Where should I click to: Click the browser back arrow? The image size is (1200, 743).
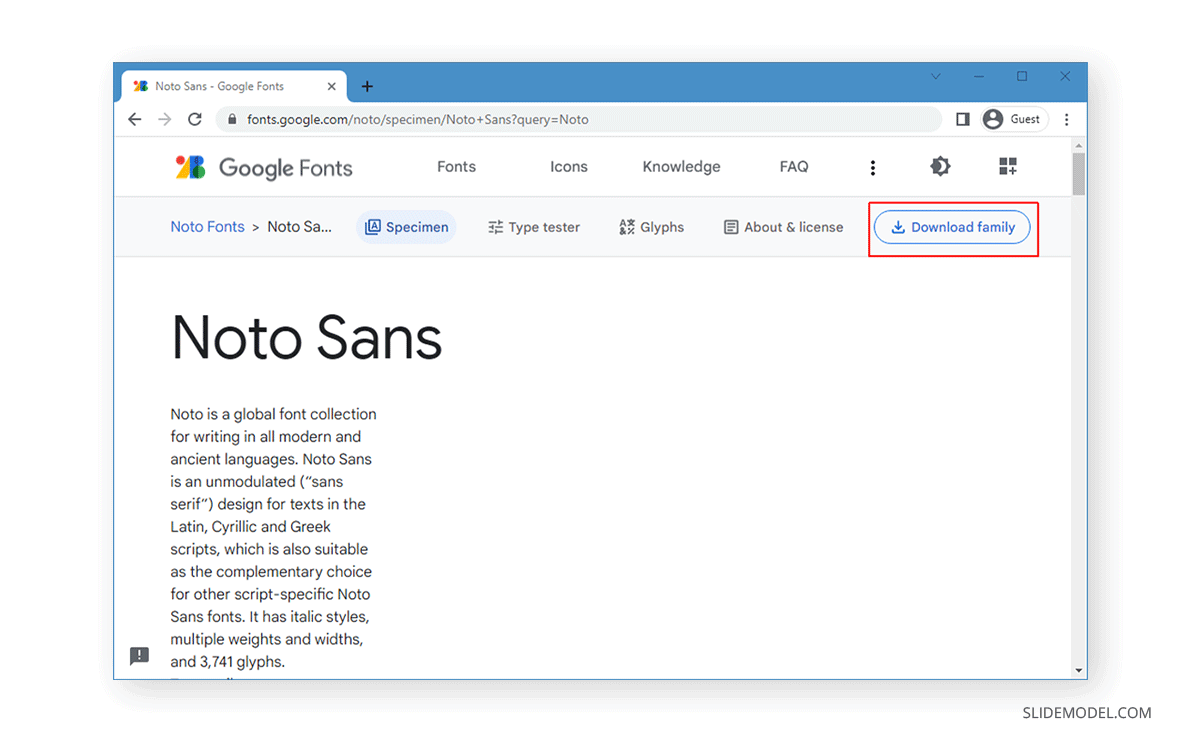pos(135,119)
